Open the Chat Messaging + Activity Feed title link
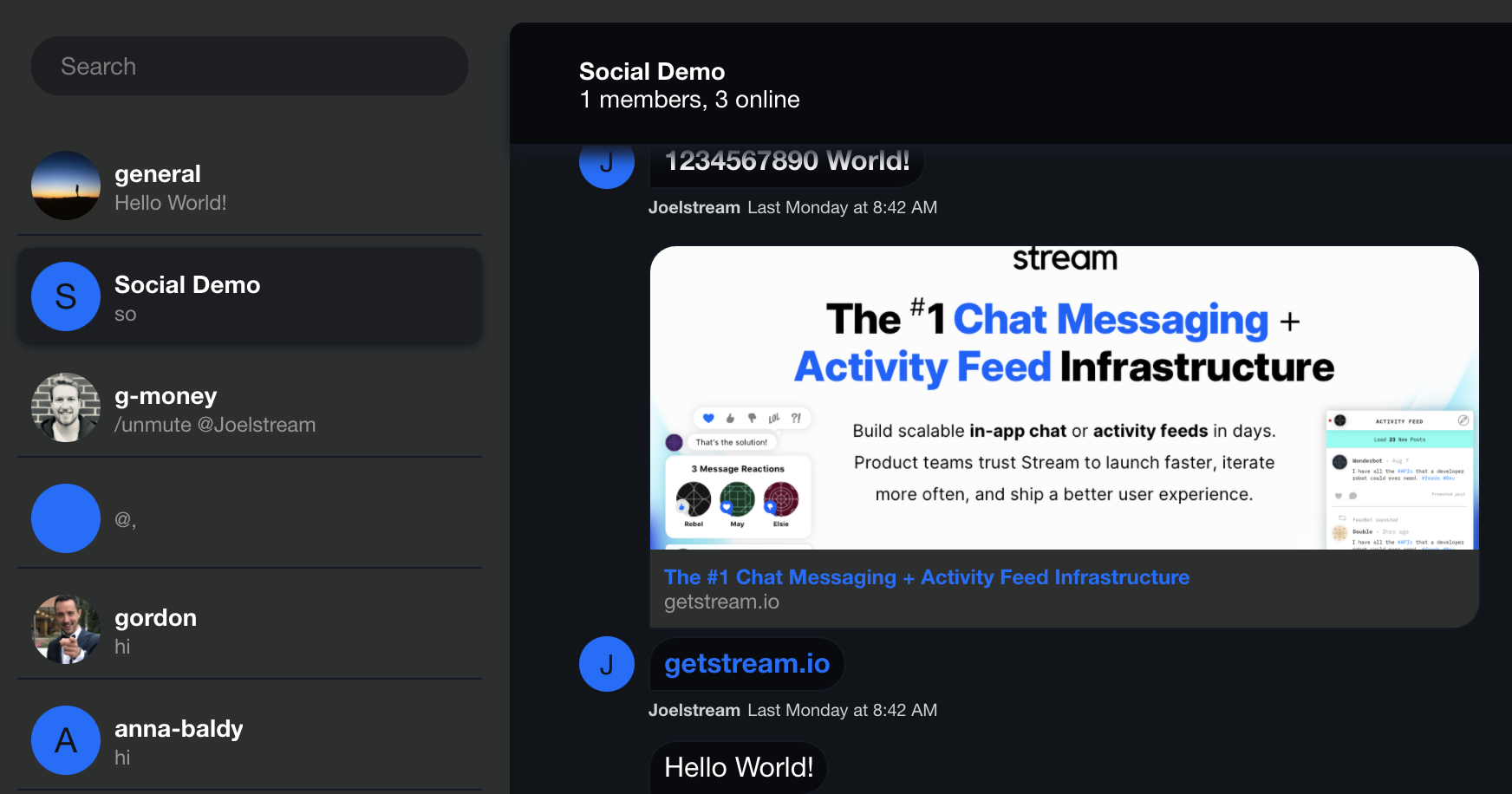 926,577
